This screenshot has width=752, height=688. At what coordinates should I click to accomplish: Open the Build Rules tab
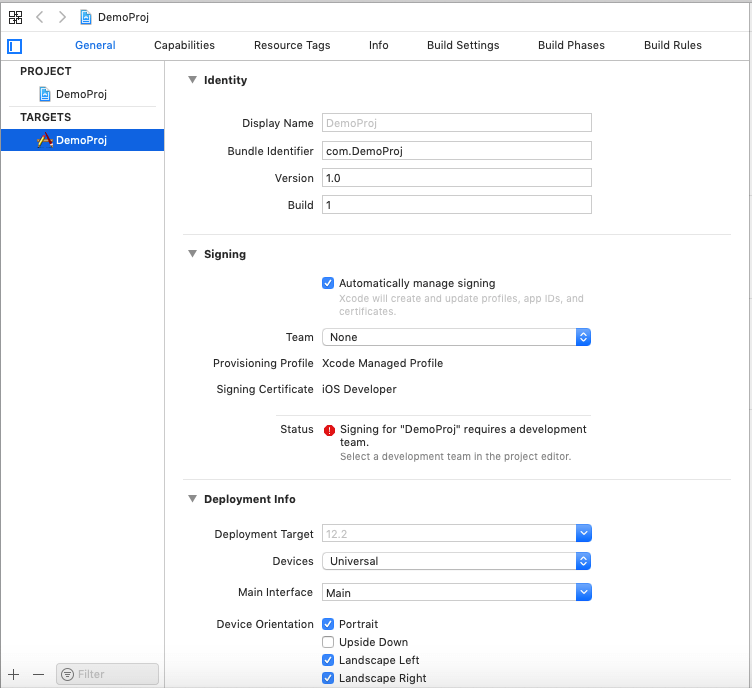(672, 45)
